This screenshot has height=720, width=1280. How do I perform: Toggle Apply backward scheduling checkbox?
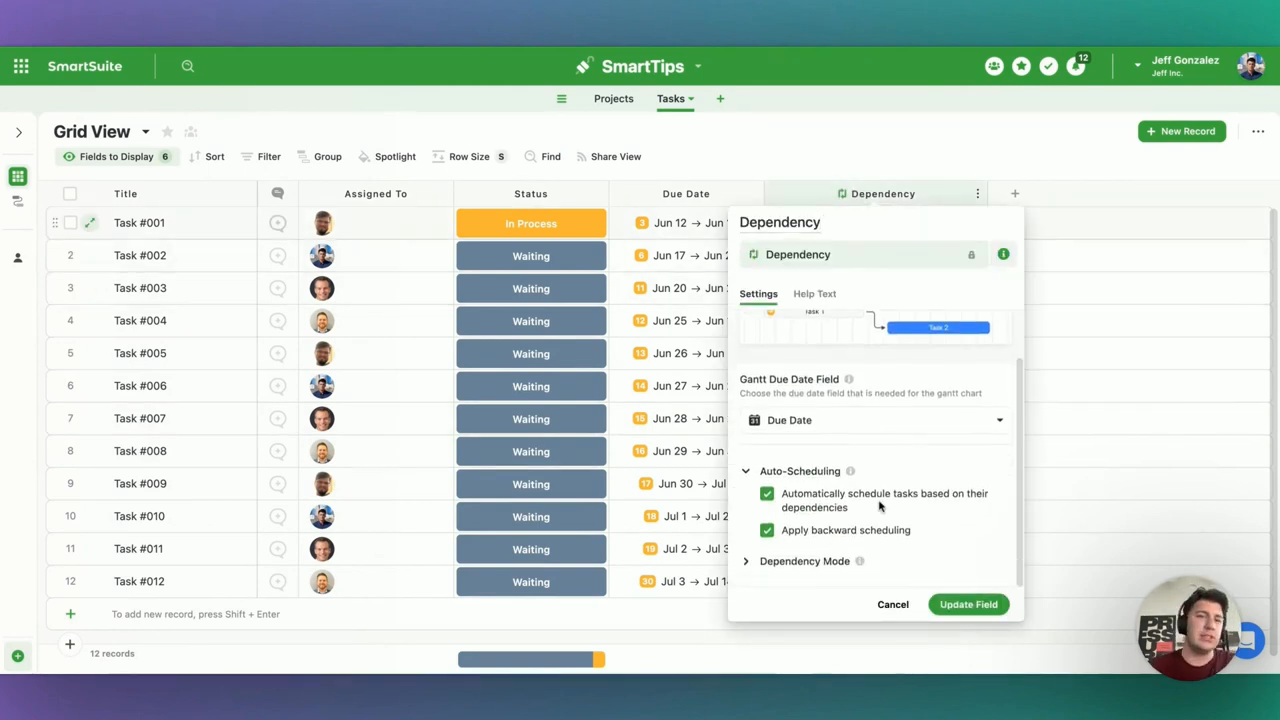pos(767,530)
